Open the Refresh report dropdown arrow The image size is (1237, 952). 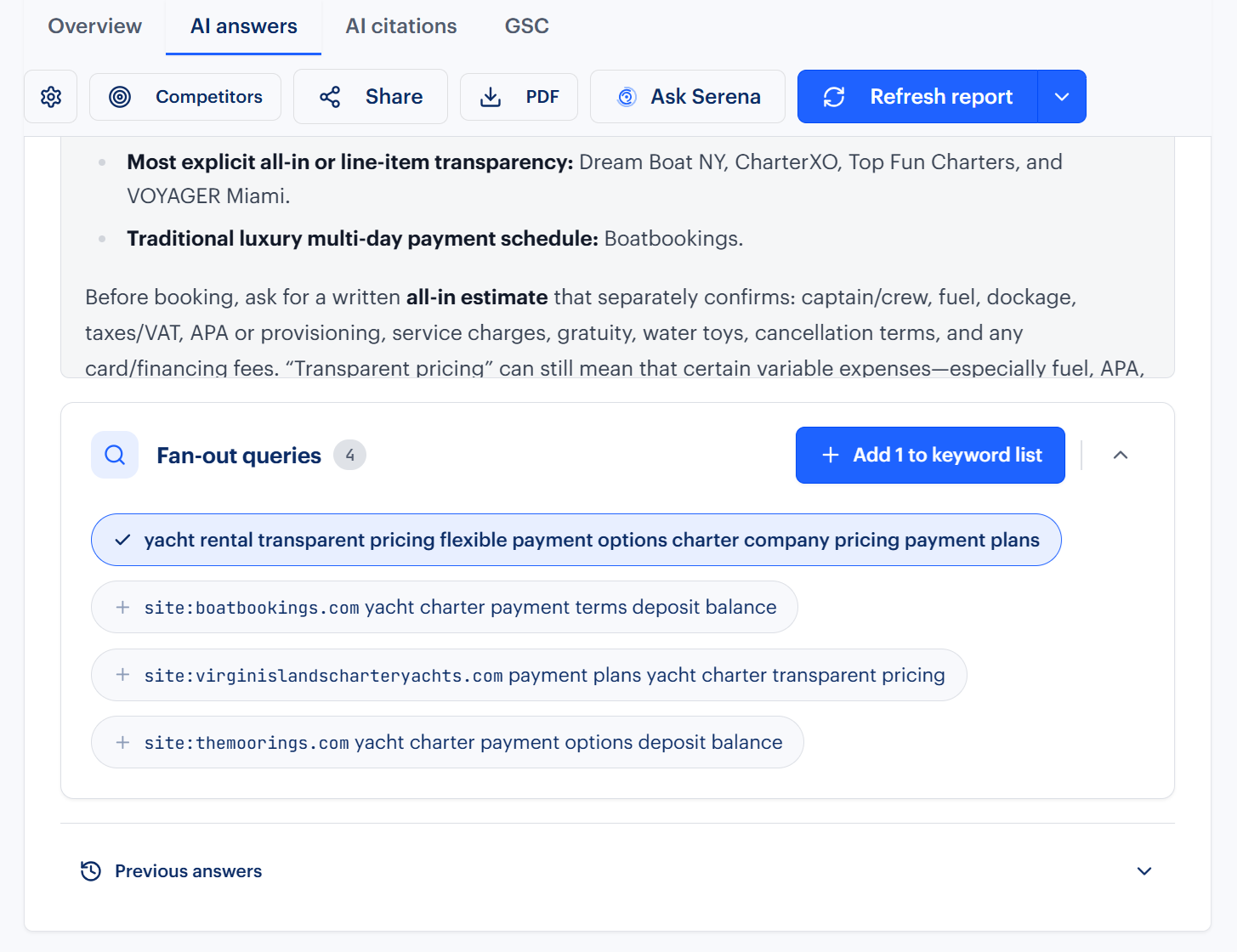pyautogui.click(x=1062, y=97)
